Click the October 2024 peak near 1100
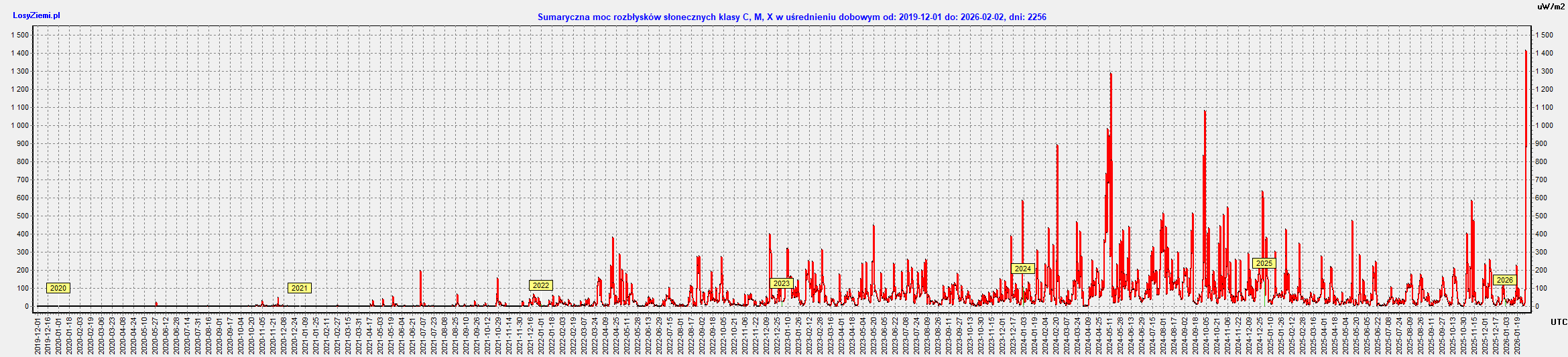Screen dimensions: 1568x357 coord(1205,113)
